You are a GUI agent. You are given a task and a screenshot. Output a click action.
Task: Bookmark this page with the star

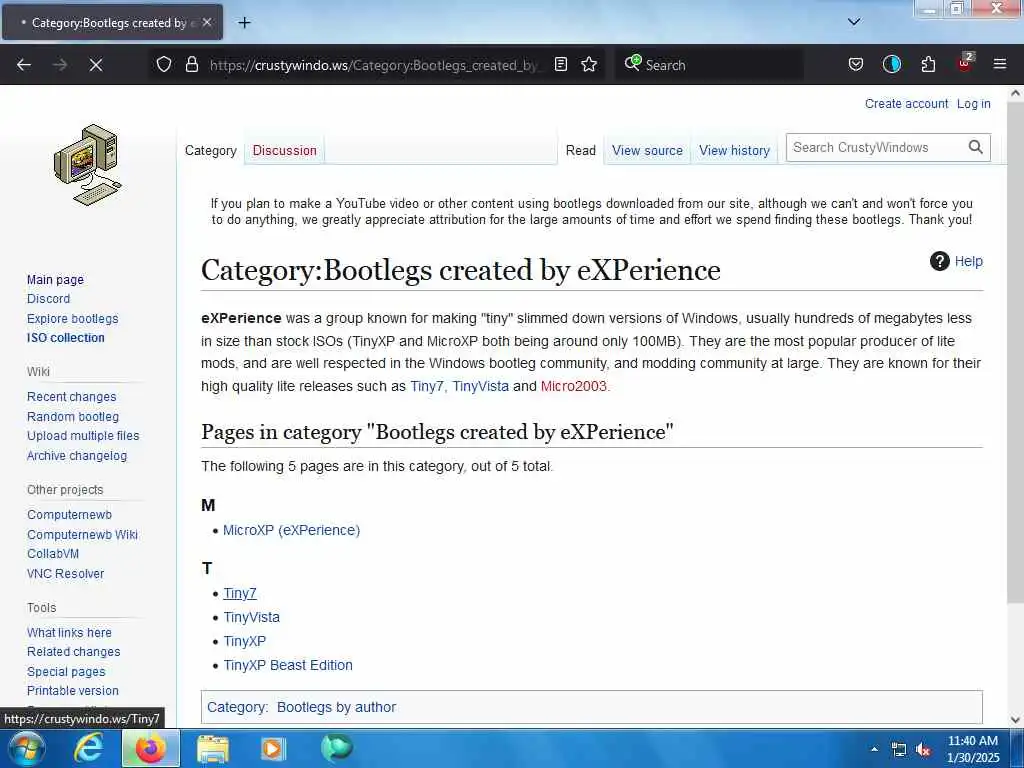pos(589,64)
